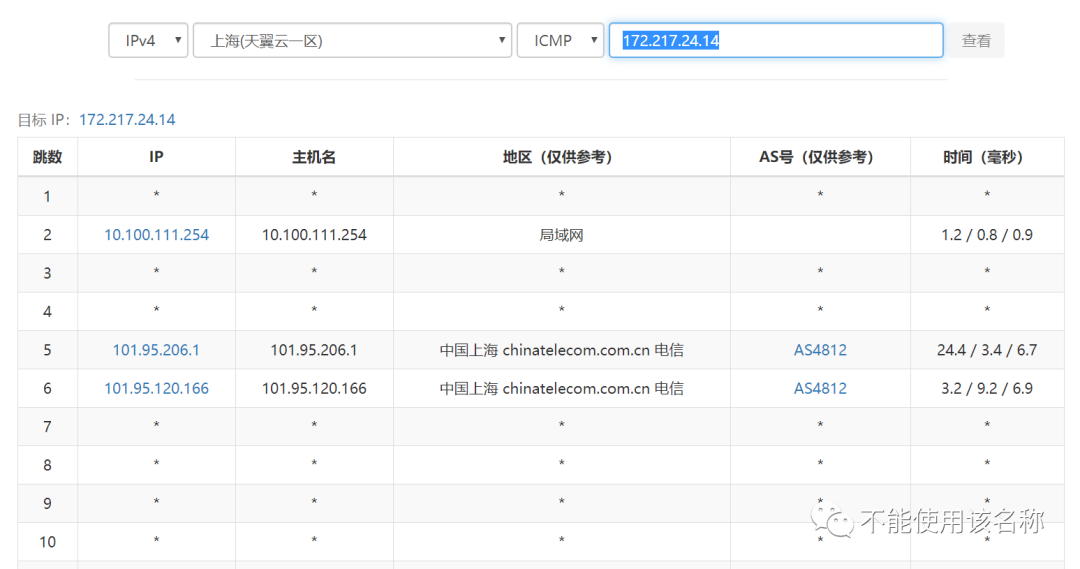Open the ICMP probe type dropdown

pos(560,41)
